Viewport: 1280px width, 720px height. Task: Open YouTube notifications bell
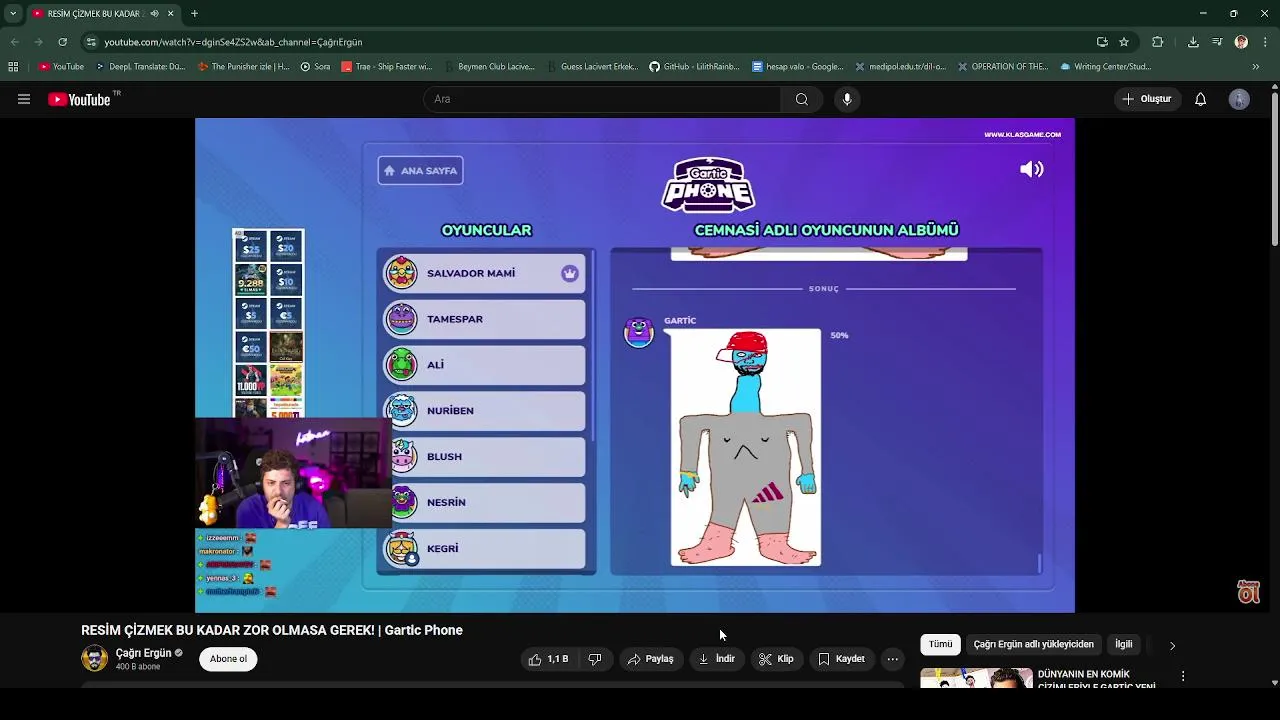[x=1201, y=99]
